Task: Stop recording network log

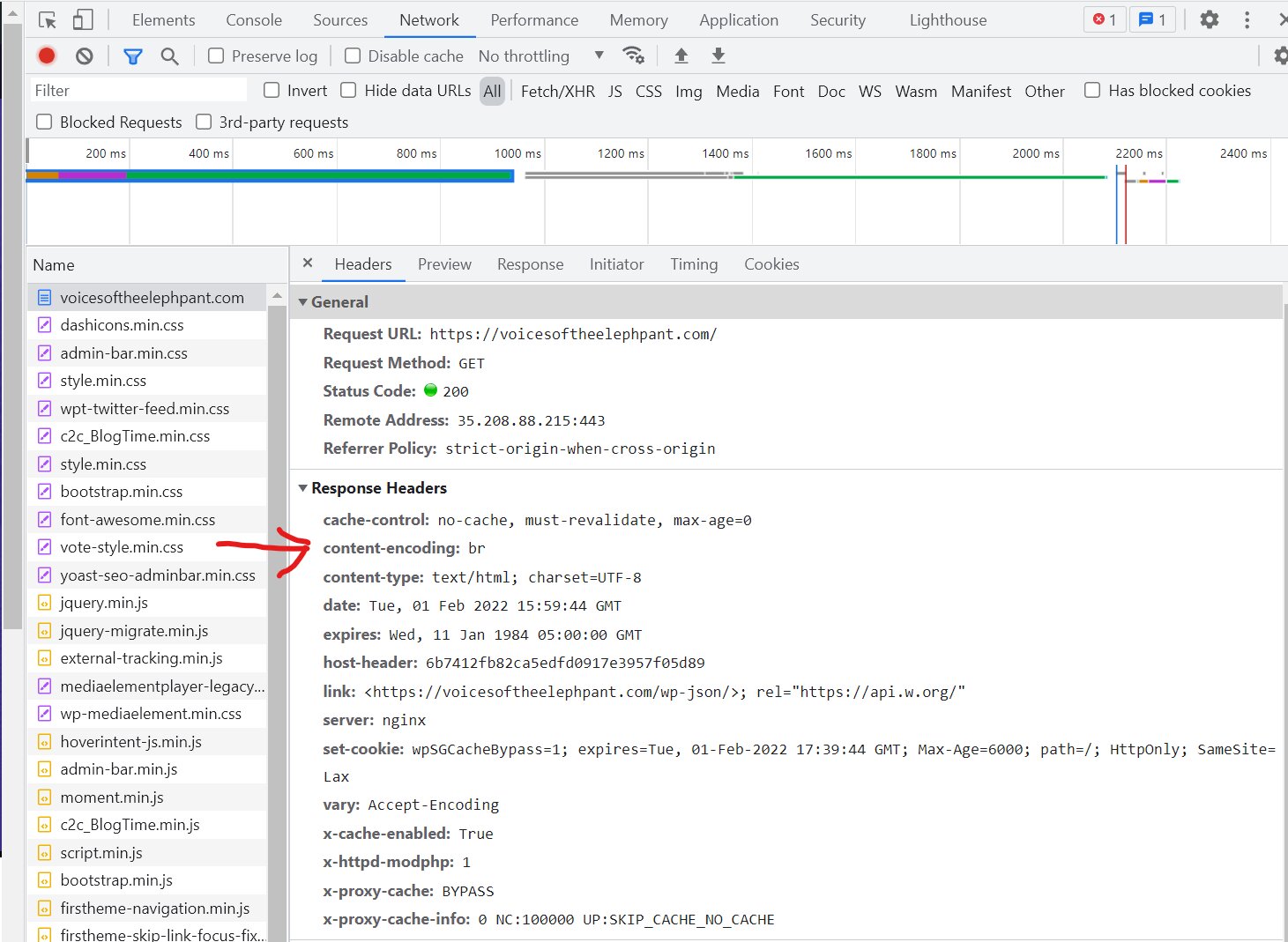Action: coord(47,56)
